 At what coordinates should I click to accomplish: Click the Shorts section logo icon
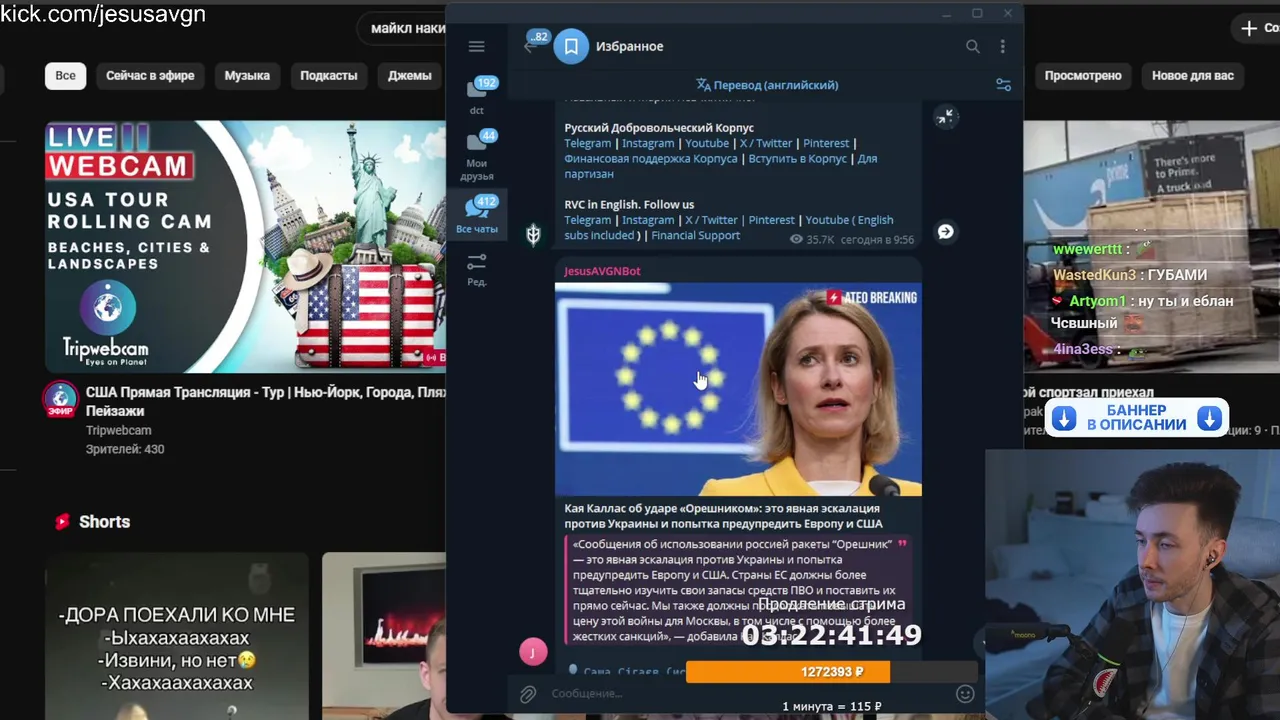tap(62, 522)
